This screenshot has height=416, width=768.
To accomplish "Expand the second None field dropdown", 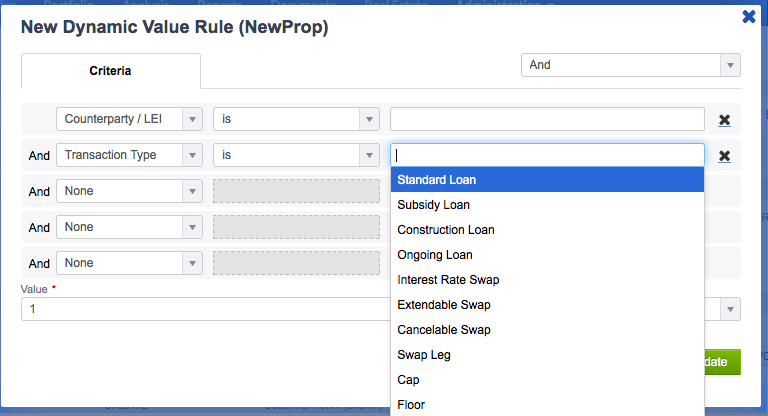I will [192, 227].
